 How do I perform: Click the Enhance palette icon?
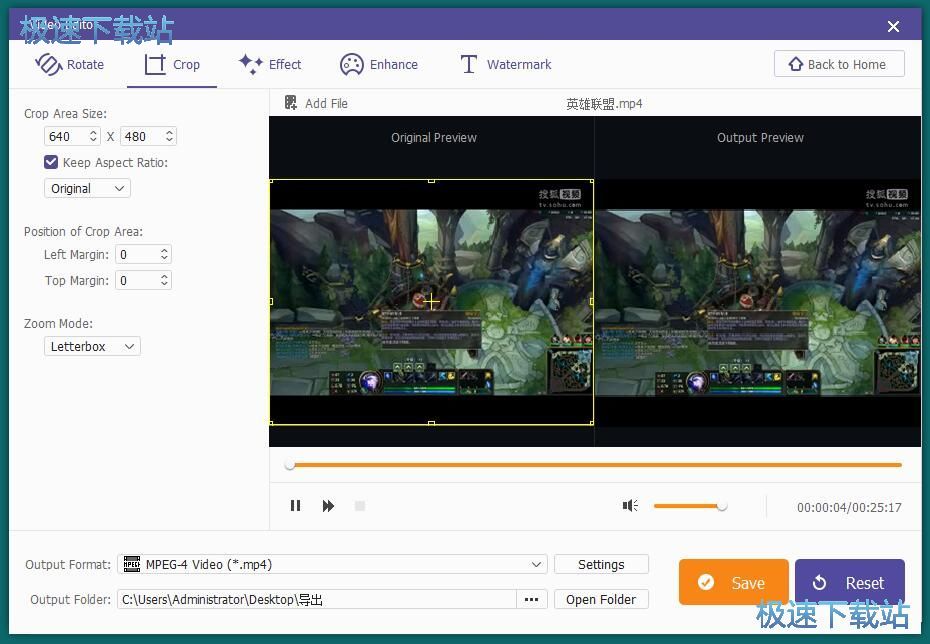tap(351, 64)
